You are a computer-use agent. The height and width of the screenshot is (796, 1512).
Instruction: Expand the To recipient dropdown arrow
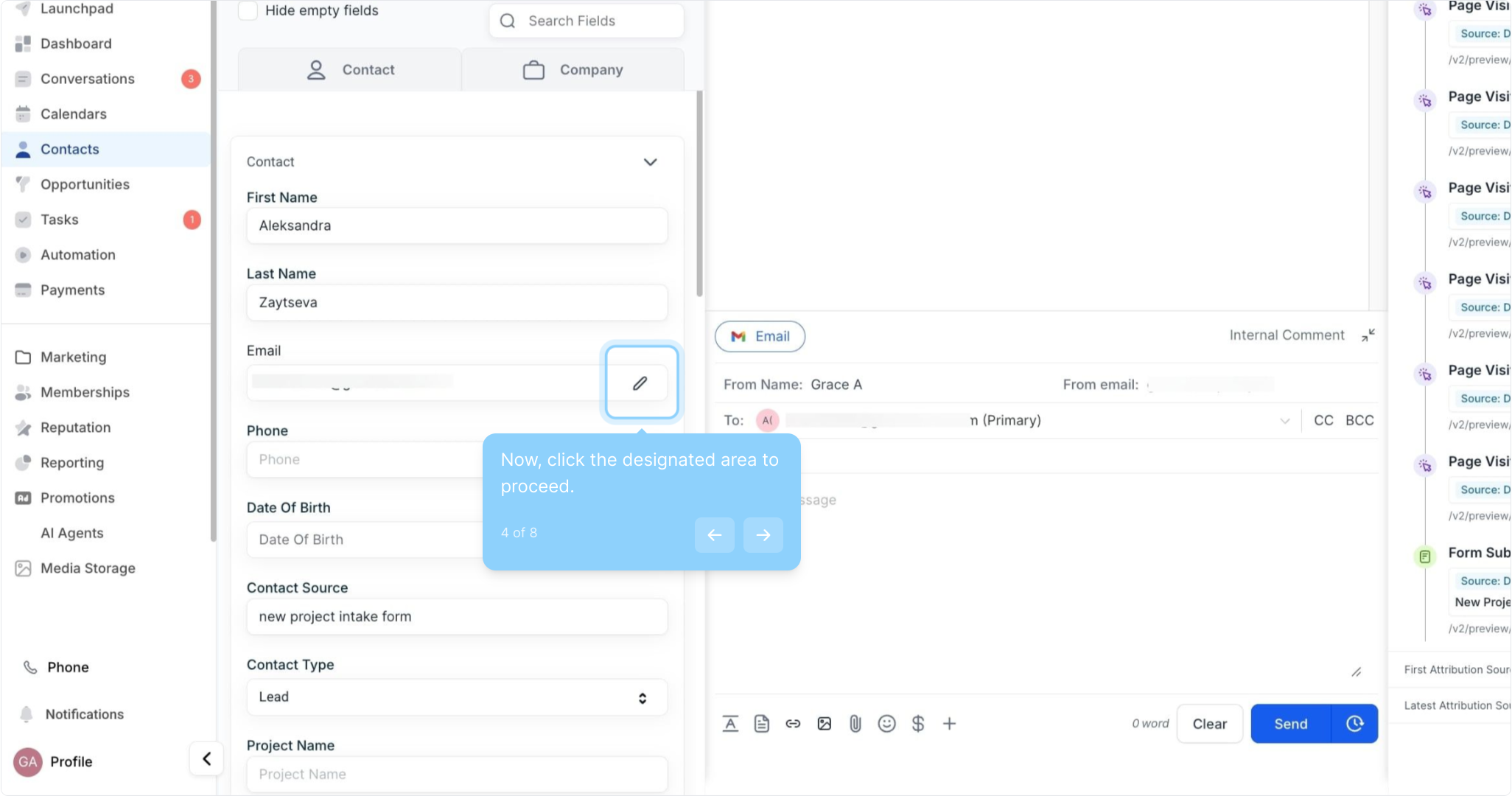pyautogui.click(x=1284, y=421)
